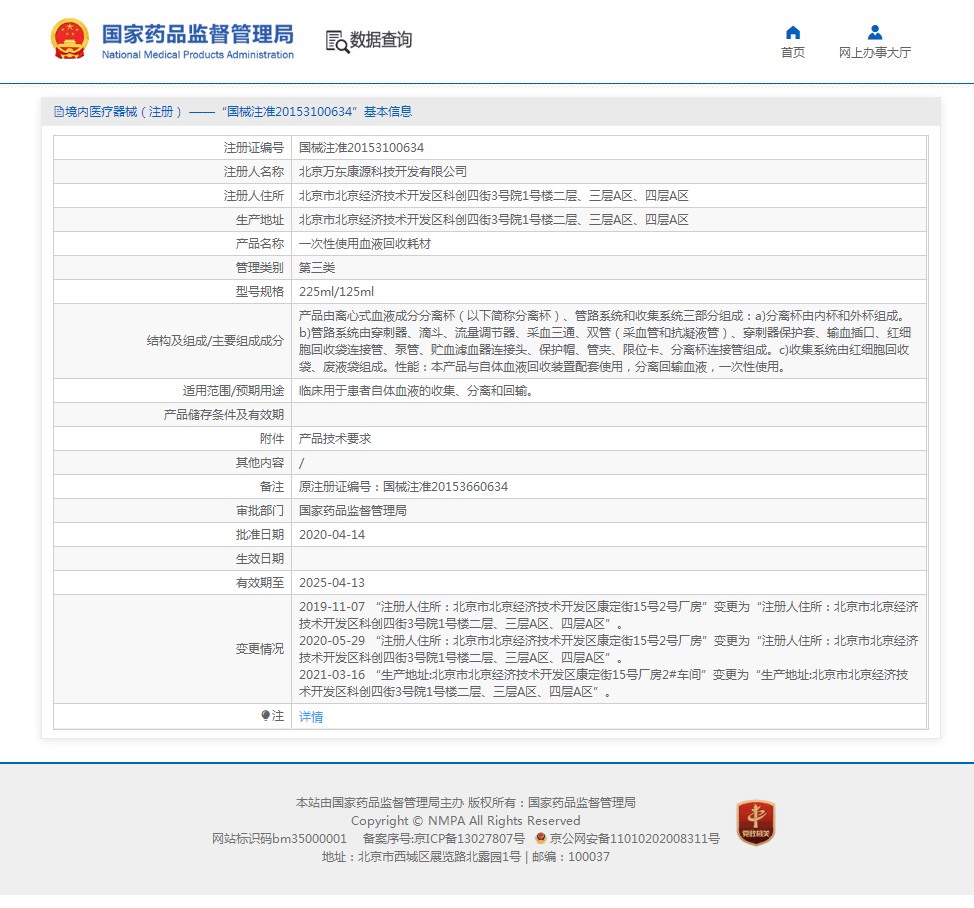
Task: Click footer address 北京市西城区展览路北露园1号
Action: click(439, 857)
